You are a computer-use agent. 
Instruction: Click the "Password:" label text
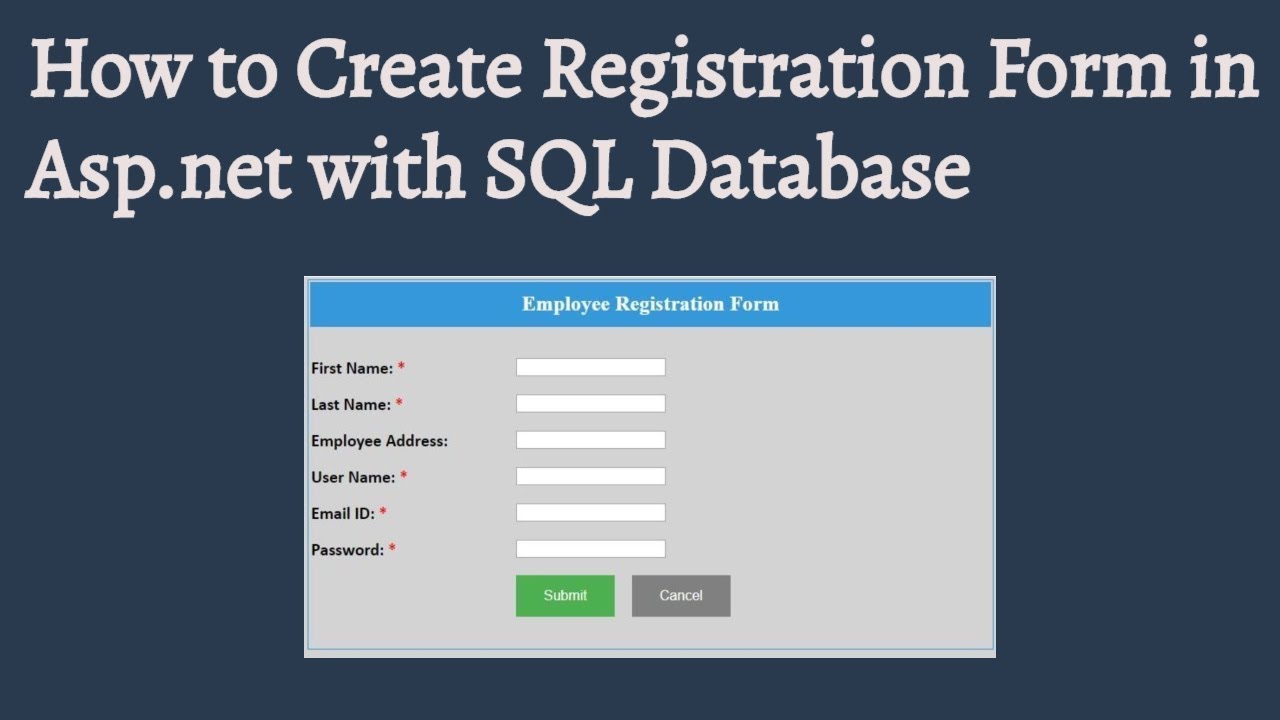(x=348, y=550)
